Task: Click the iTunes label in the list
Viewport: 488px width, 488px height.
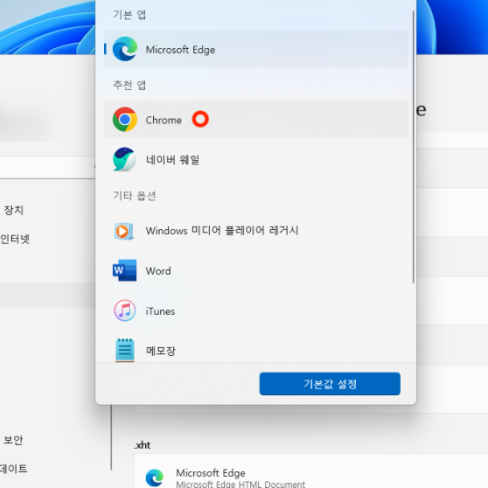Action: pyautogui.click(x=160, y=311)
